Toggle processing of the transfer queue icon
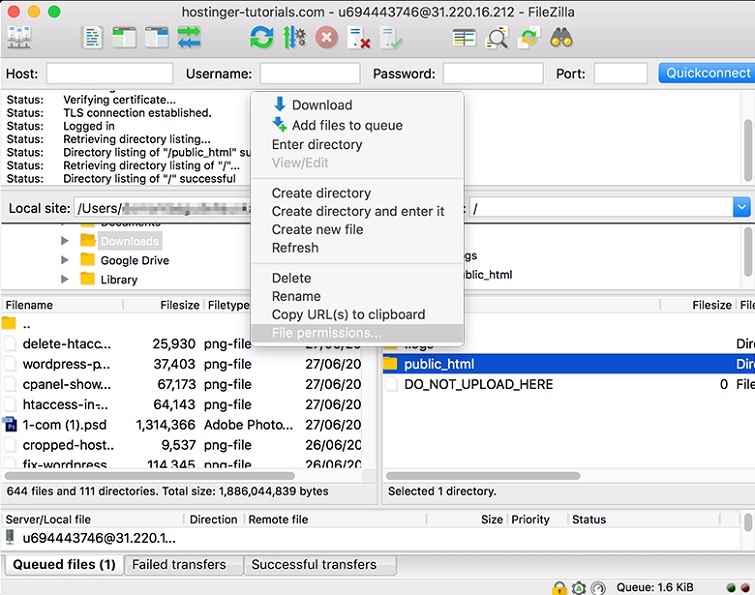755x595 pixels. click(x=294, y=38)
